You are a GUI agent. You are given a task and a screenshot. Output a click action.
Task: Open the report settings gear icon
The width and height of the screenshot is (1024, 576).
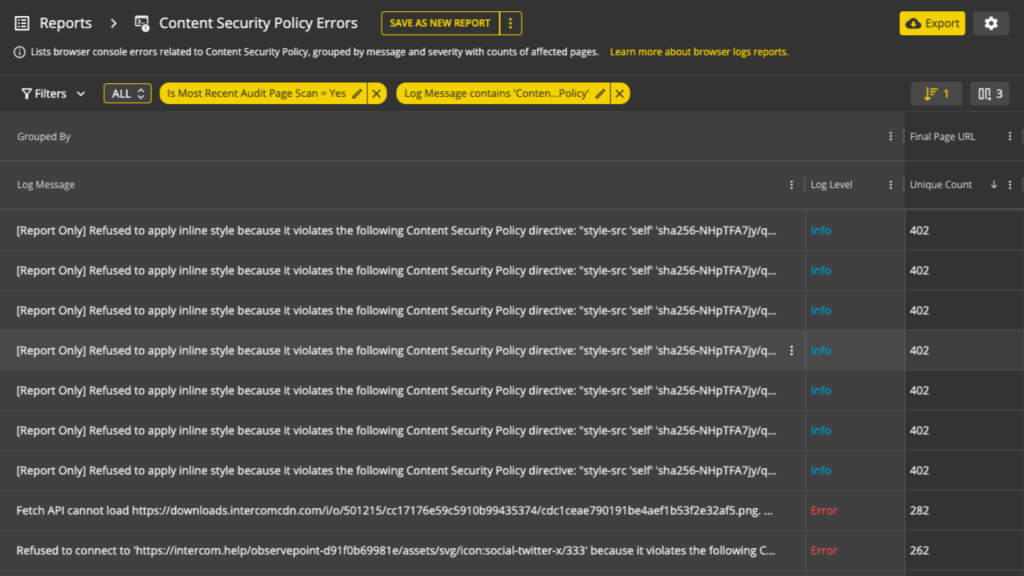pos(991,22)
